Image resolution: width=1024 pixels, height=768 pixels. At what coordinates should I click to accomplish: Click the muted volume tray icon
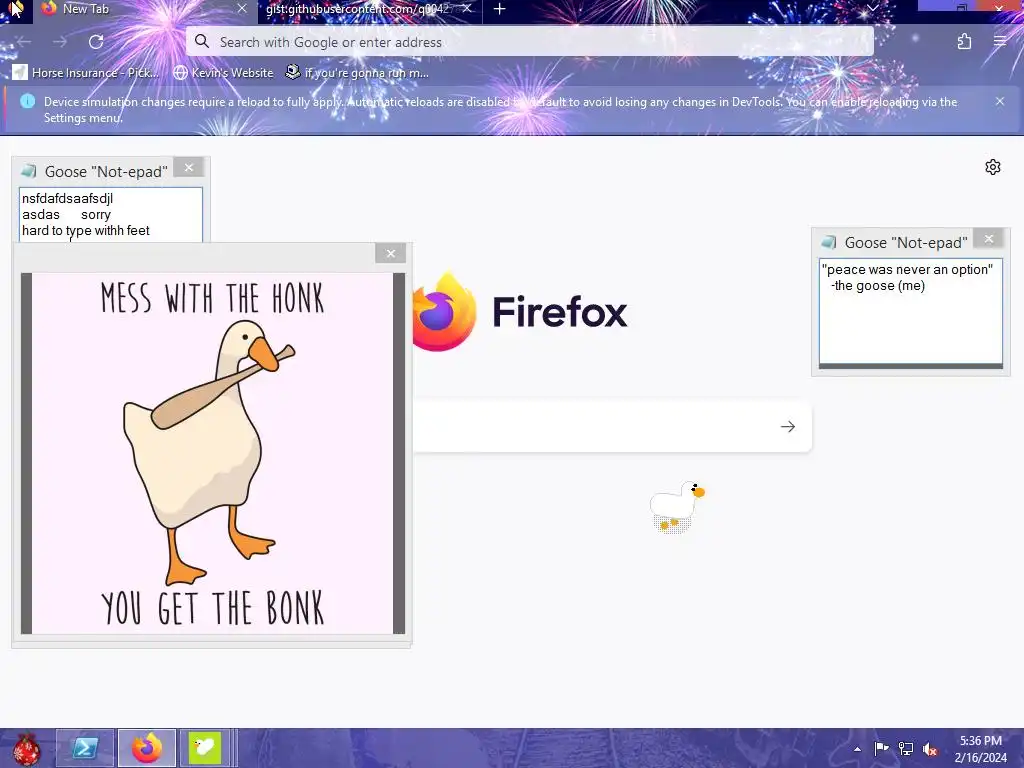click(930, 749)
